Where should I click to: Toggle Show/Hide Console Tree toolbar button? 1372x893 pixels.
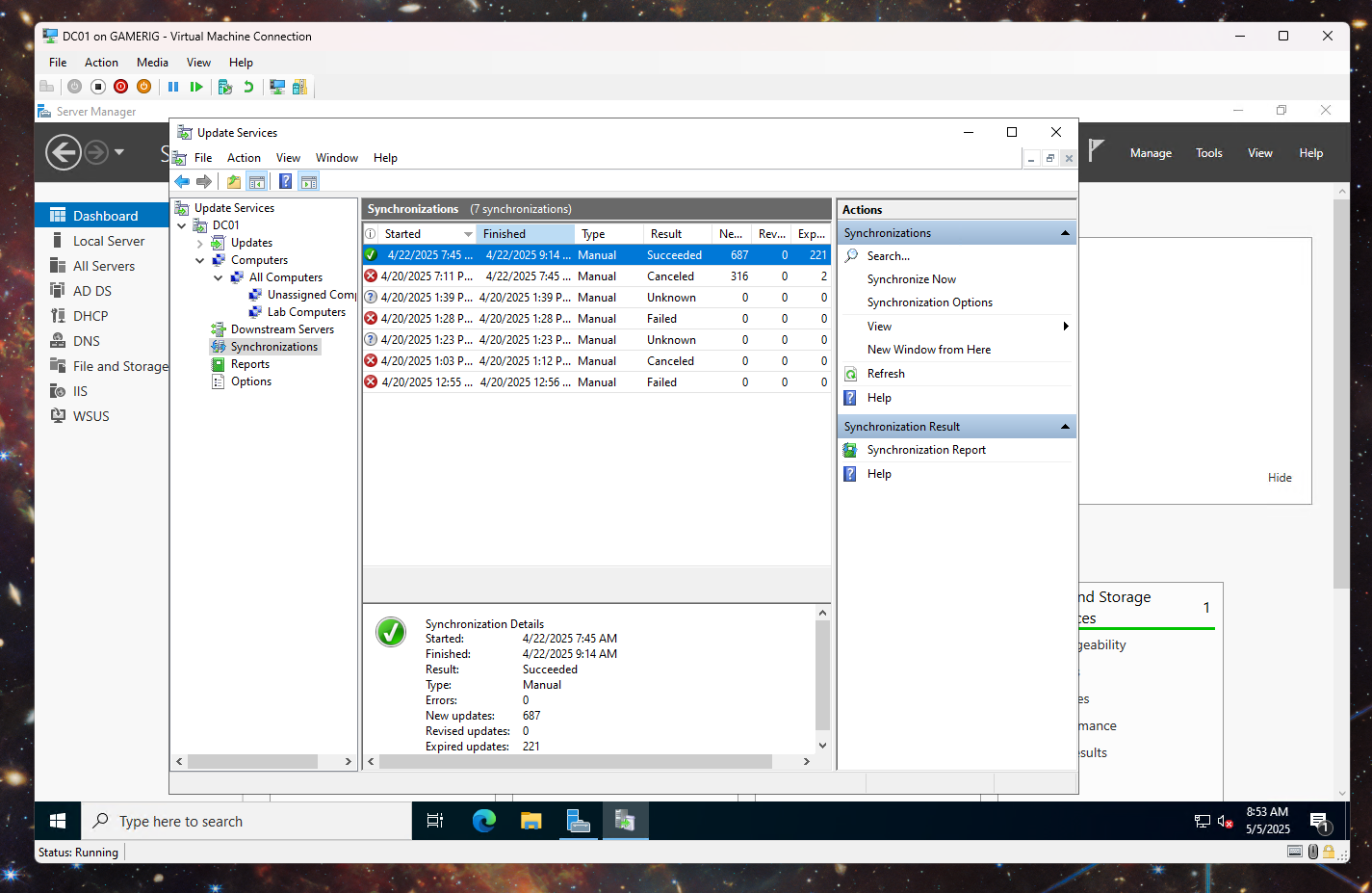[257, 181]
